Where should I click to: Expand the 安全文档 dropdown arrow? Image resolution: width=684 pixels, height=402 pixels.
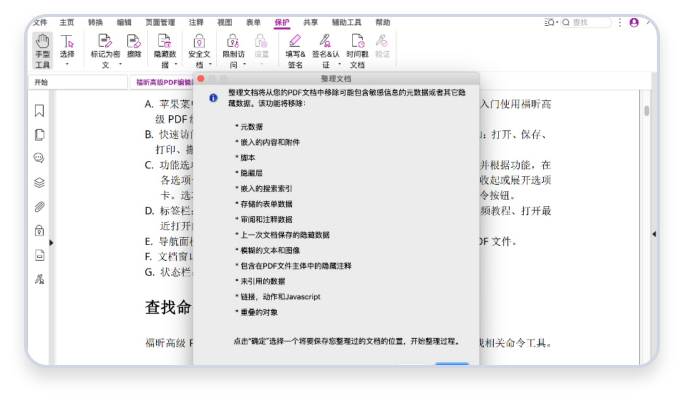(210, 65)
